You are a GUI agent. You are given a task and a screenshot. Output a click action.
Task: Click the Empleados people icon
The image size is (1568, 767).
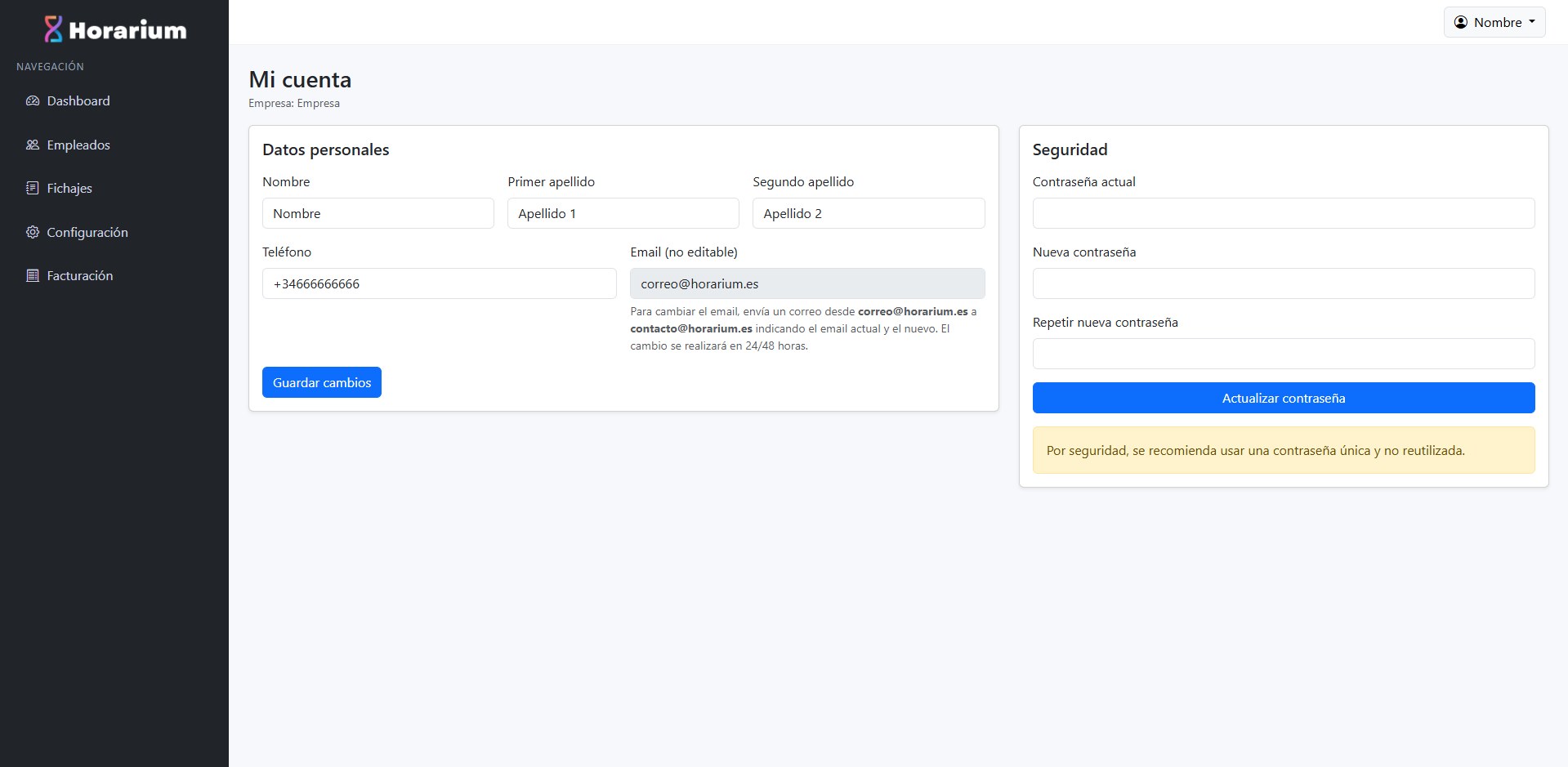pos(33,145)
